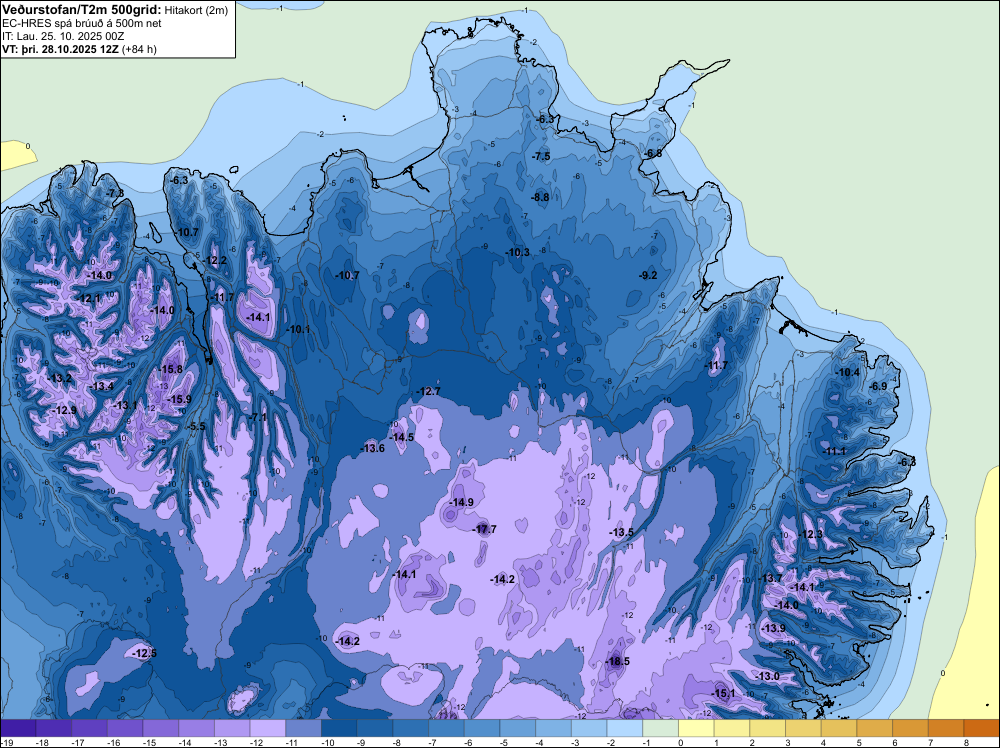Screen dimensions: 1000x748
Task: Click the -7.1 temperature reading
Action: click(x=258, y=417)
